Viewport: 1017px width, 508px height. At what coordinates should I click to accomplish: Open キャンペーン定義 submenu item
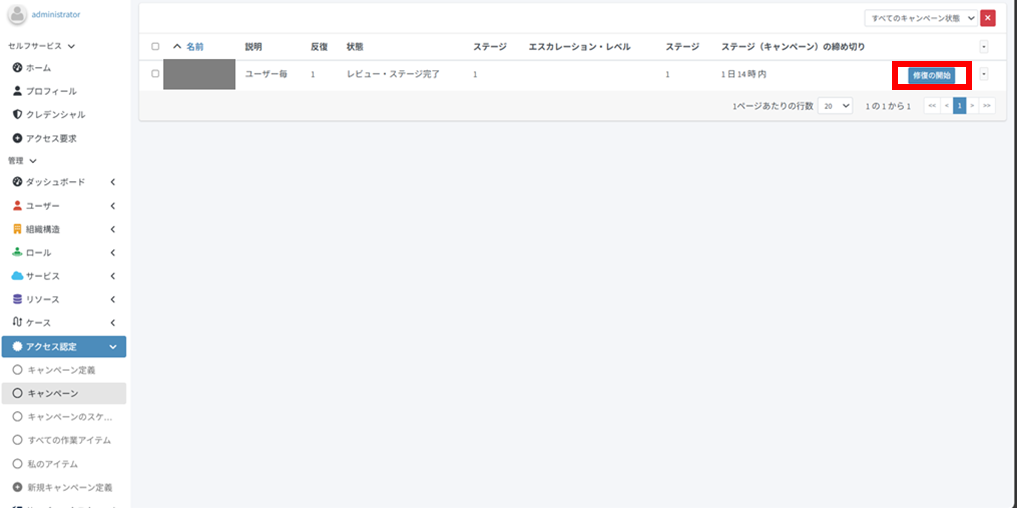64,370
